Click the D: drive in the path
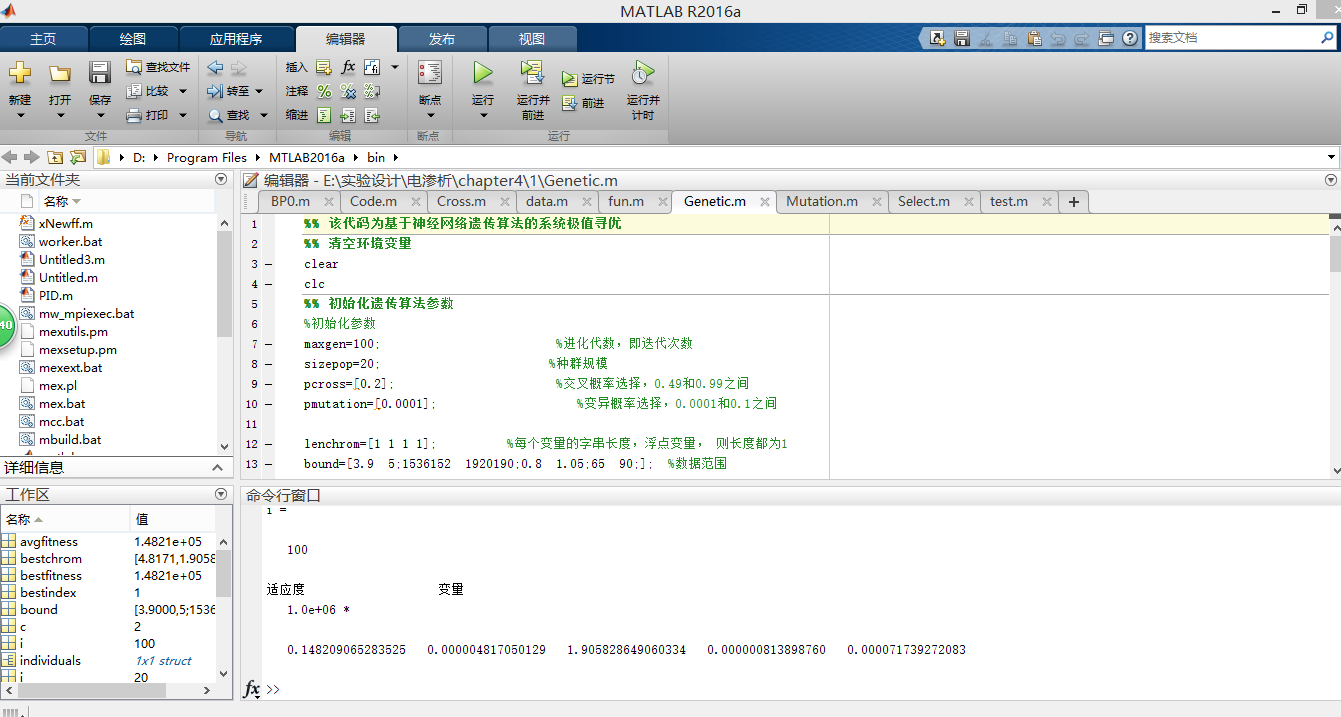The image size is (1341, 717). pos(139,157)
